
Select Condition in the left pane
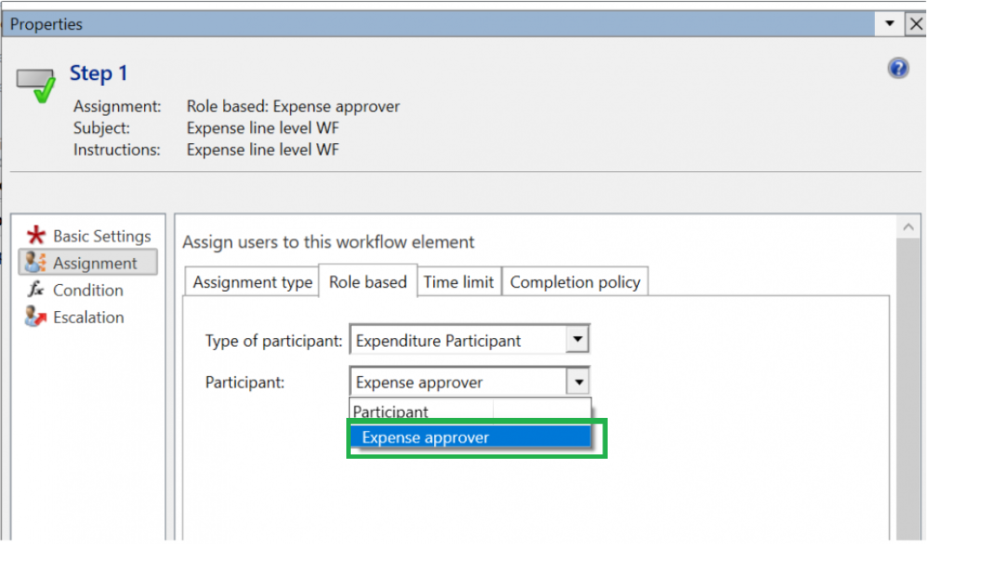(x=88, y=290)
